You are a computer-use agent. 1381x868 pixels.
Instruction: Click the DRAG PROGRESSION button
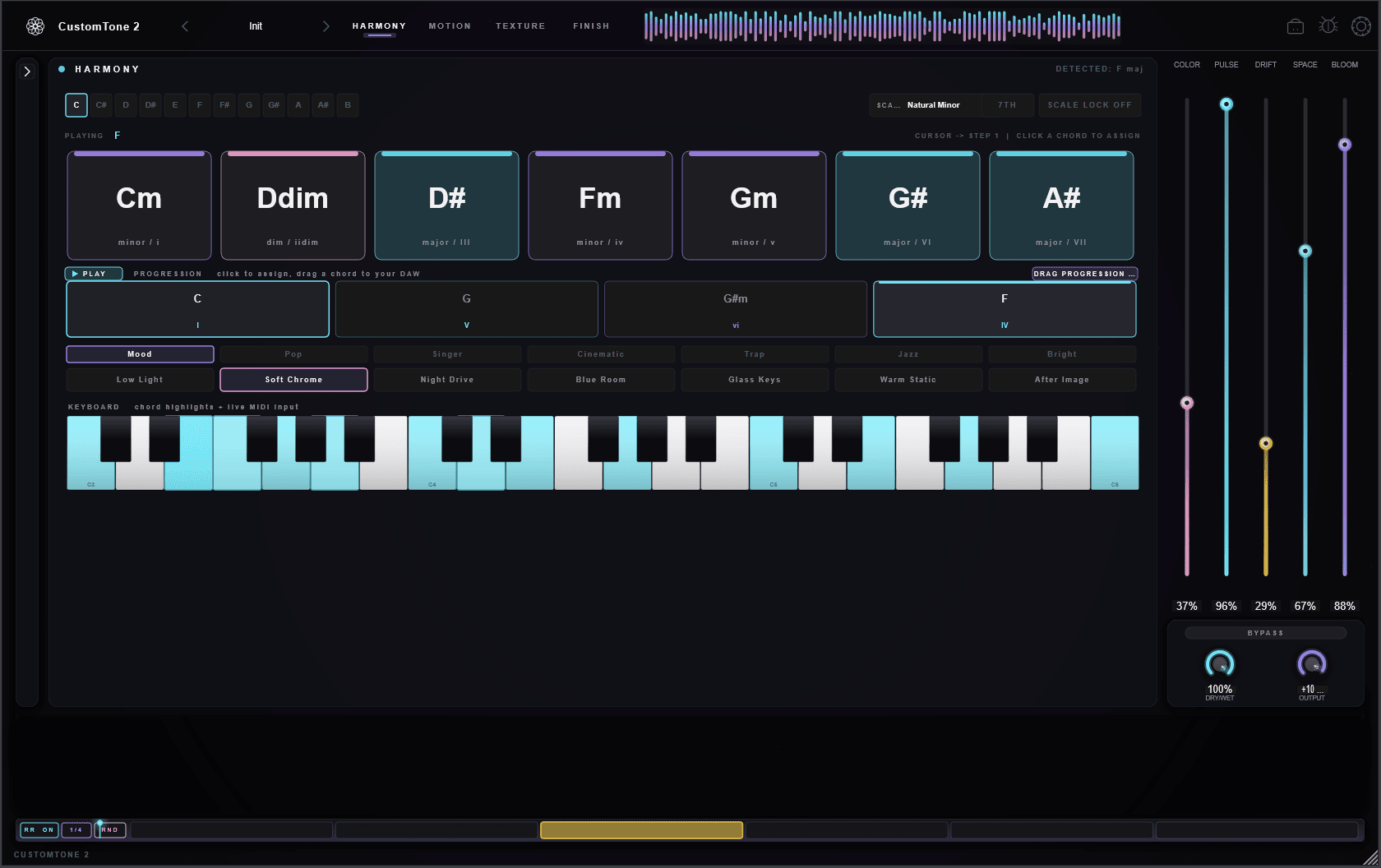[x=1085, y=274]
